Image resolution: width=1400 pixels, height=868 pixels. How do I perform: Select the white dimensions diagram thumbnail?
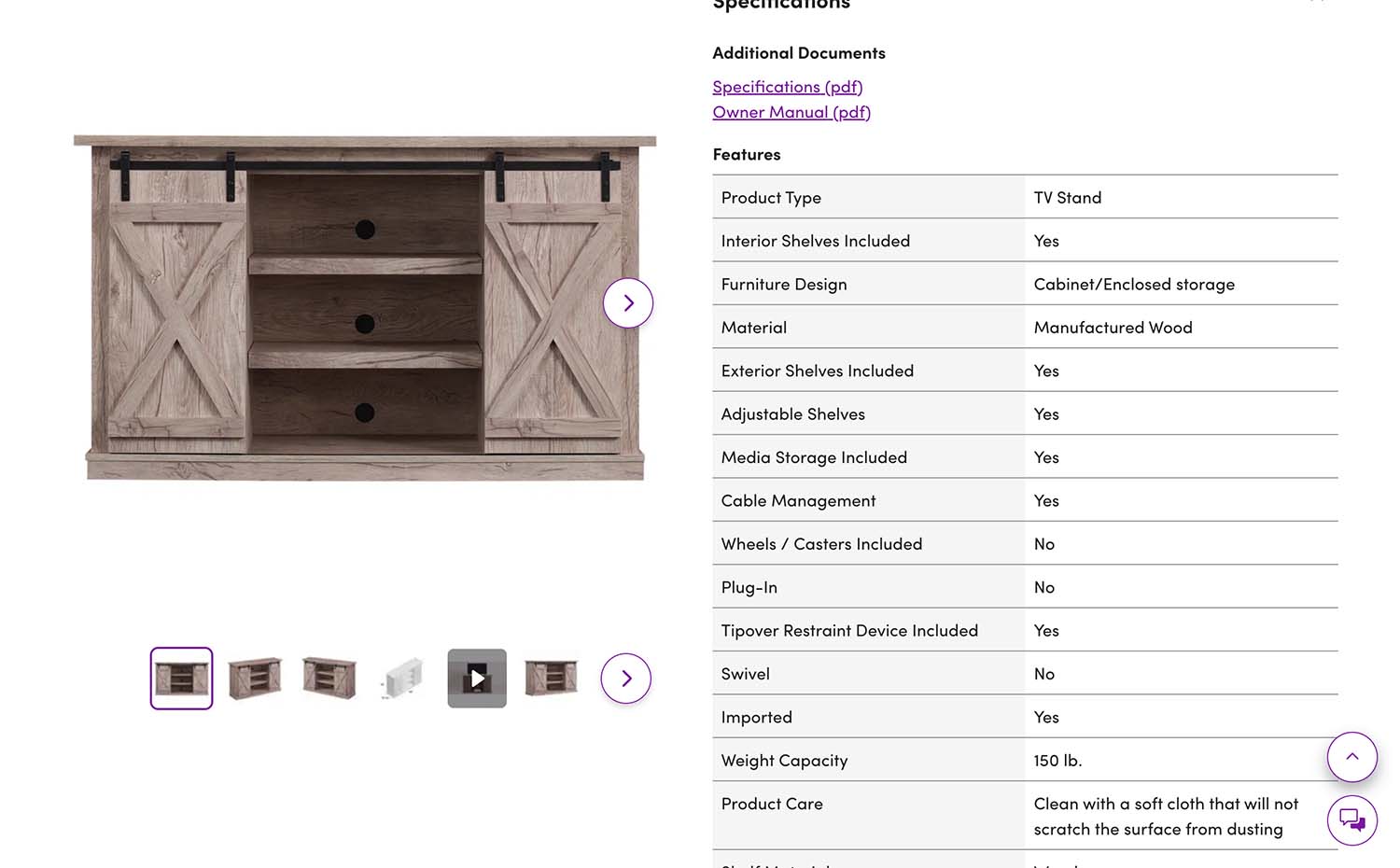(403, 679)
